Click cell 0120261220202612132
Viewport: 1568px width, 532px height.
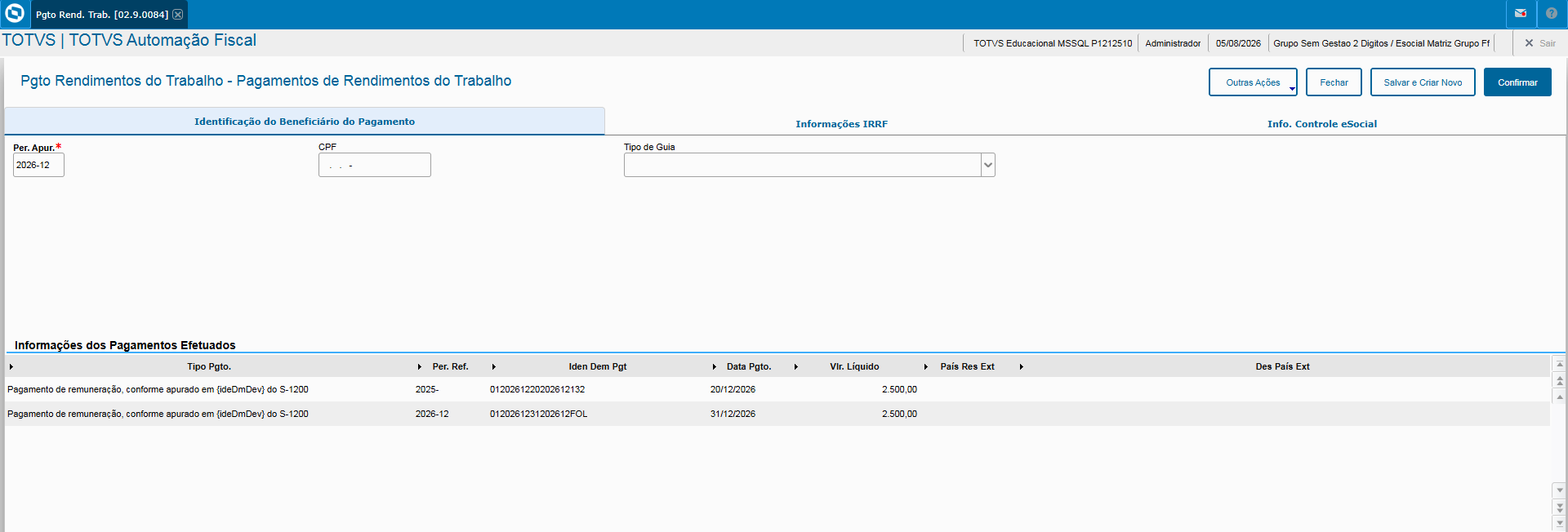click(x=537, y=390)
